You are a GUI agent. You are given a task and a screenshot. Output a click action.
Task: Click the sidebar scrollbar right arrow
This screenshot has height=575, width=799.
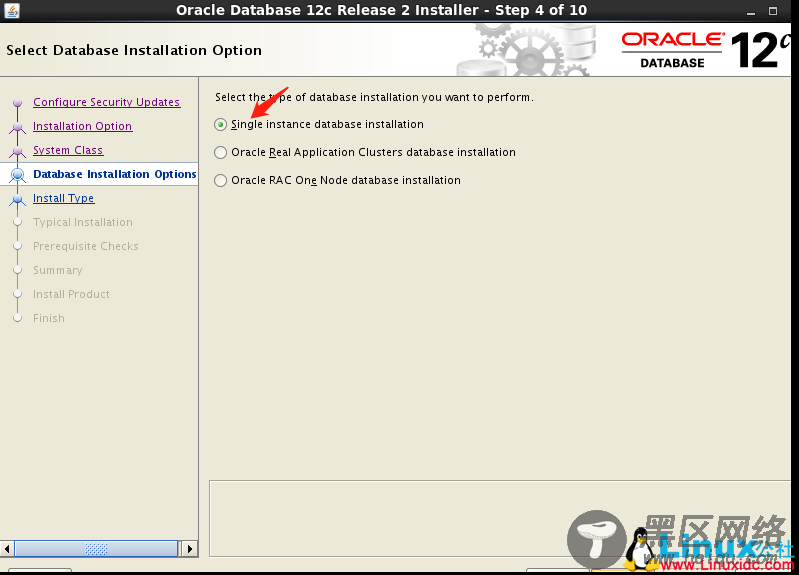(190, 548)
